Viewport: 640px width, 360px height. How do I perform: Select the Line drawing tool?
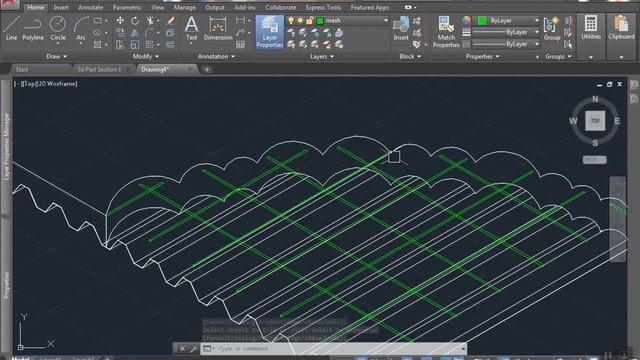tap(11, 28)
